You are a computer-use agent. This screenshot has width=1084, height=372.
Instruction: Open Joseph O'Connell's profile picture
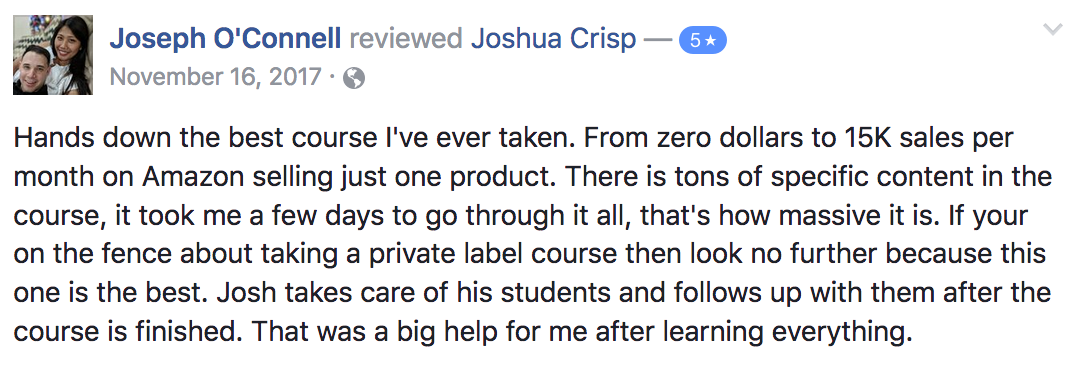[x=53, y=55]
